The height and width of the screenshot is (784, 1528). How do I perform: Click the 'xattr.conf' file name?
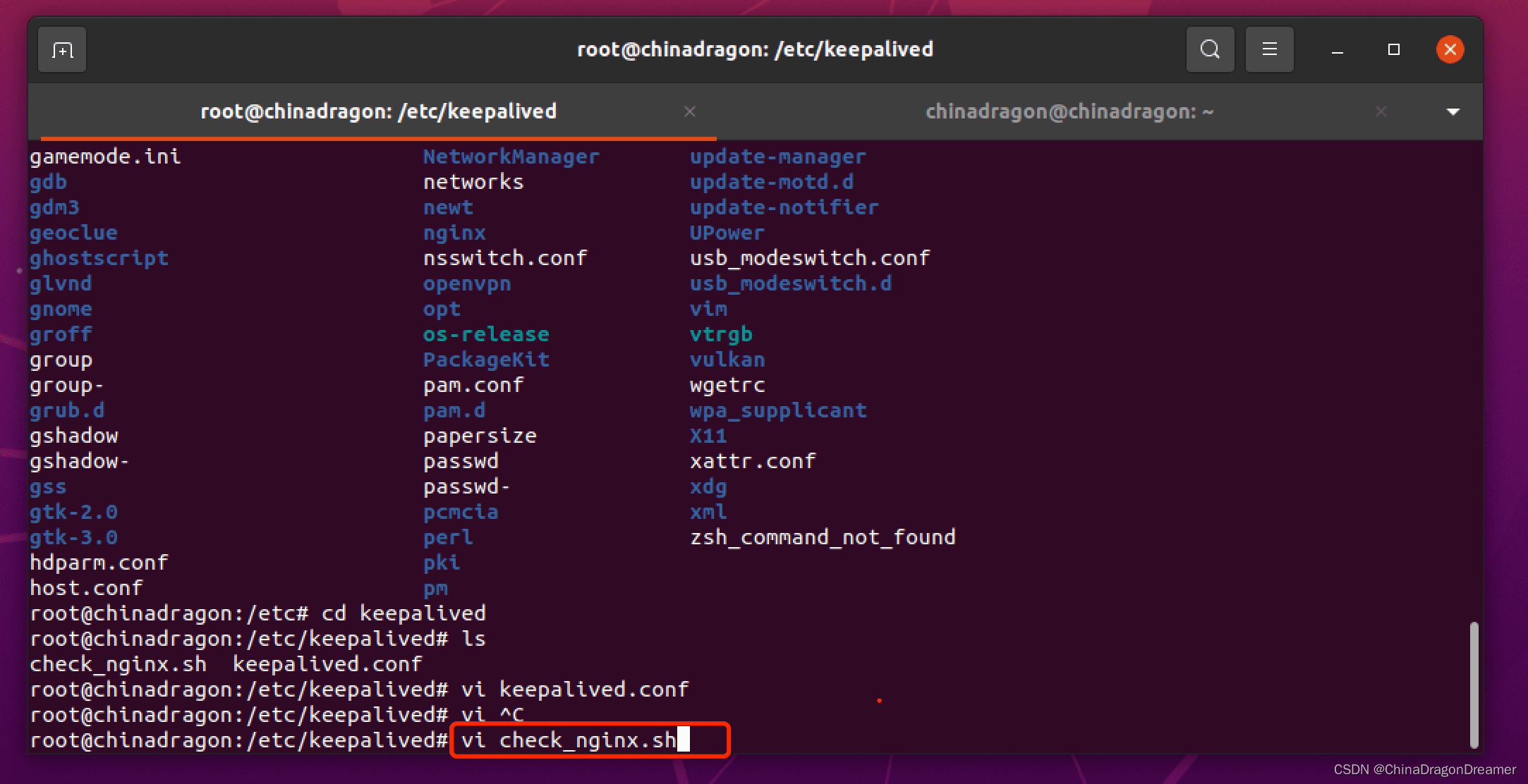coord(753,461)
